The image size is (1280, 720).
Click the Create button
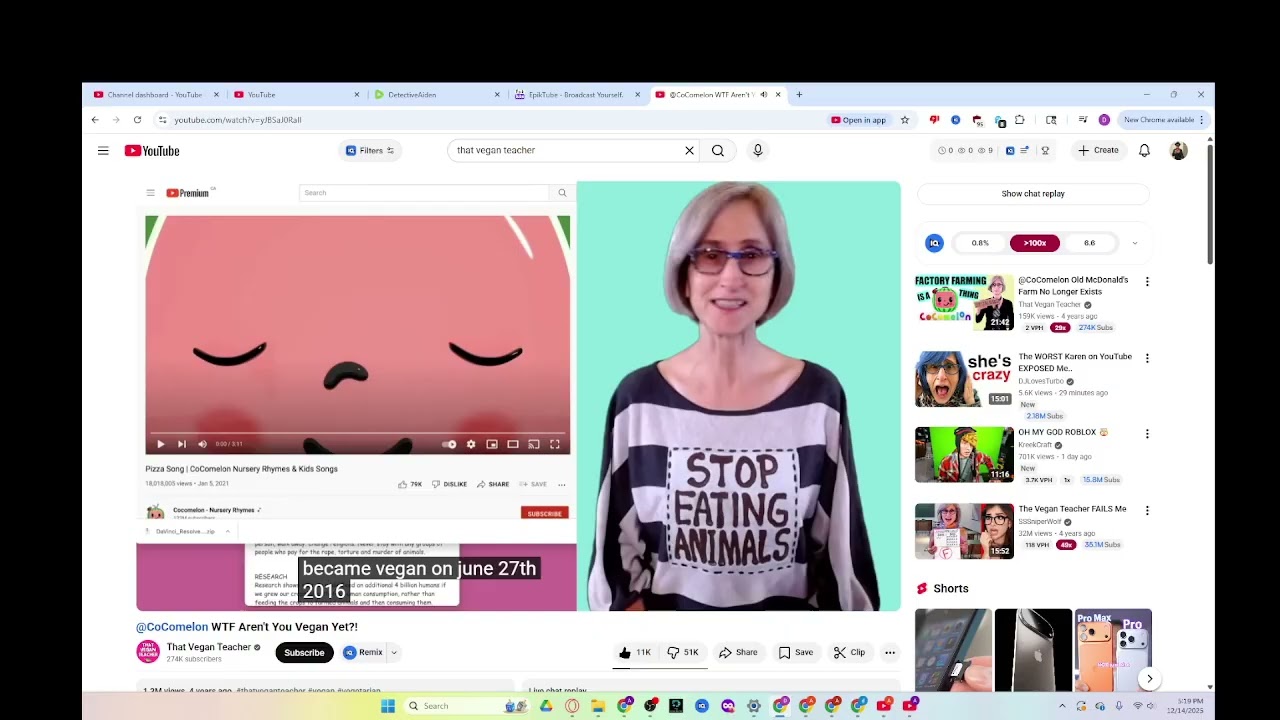click(x=1098, y=150)
